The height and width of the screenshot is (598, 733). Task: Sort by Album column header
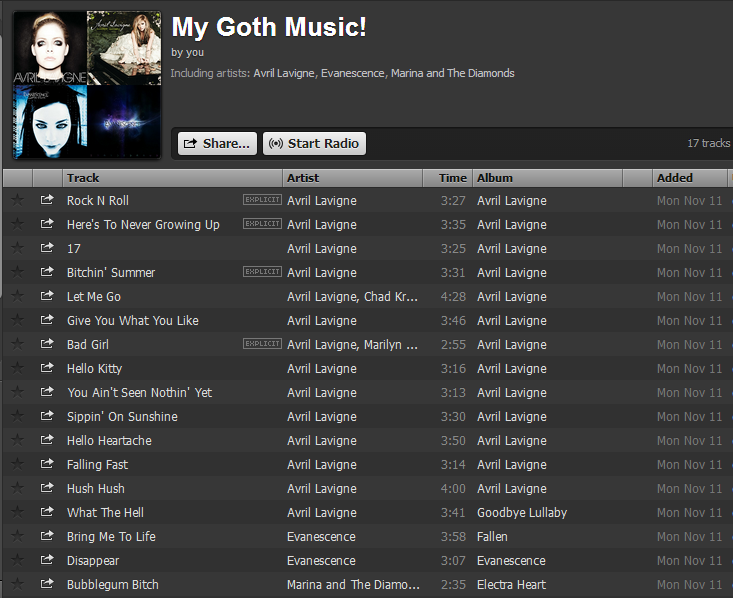[548, 178]
